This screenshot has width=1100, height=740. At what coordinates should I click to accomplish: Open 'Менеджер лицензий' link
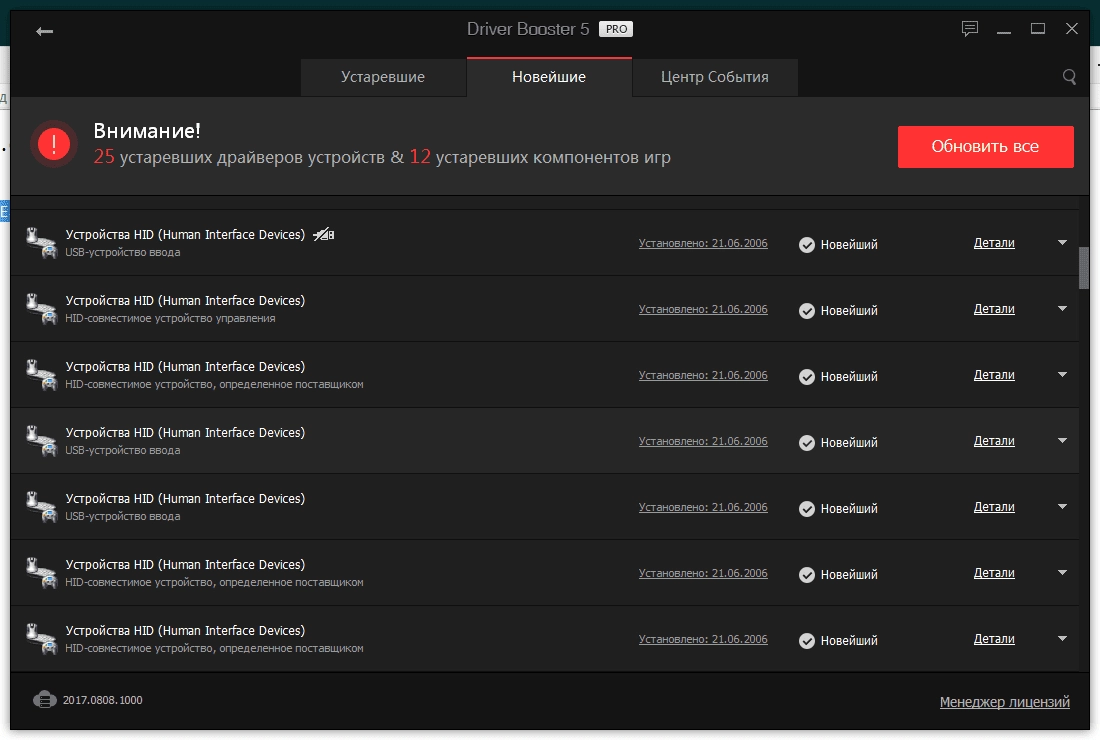click(x=1005, y=701)
